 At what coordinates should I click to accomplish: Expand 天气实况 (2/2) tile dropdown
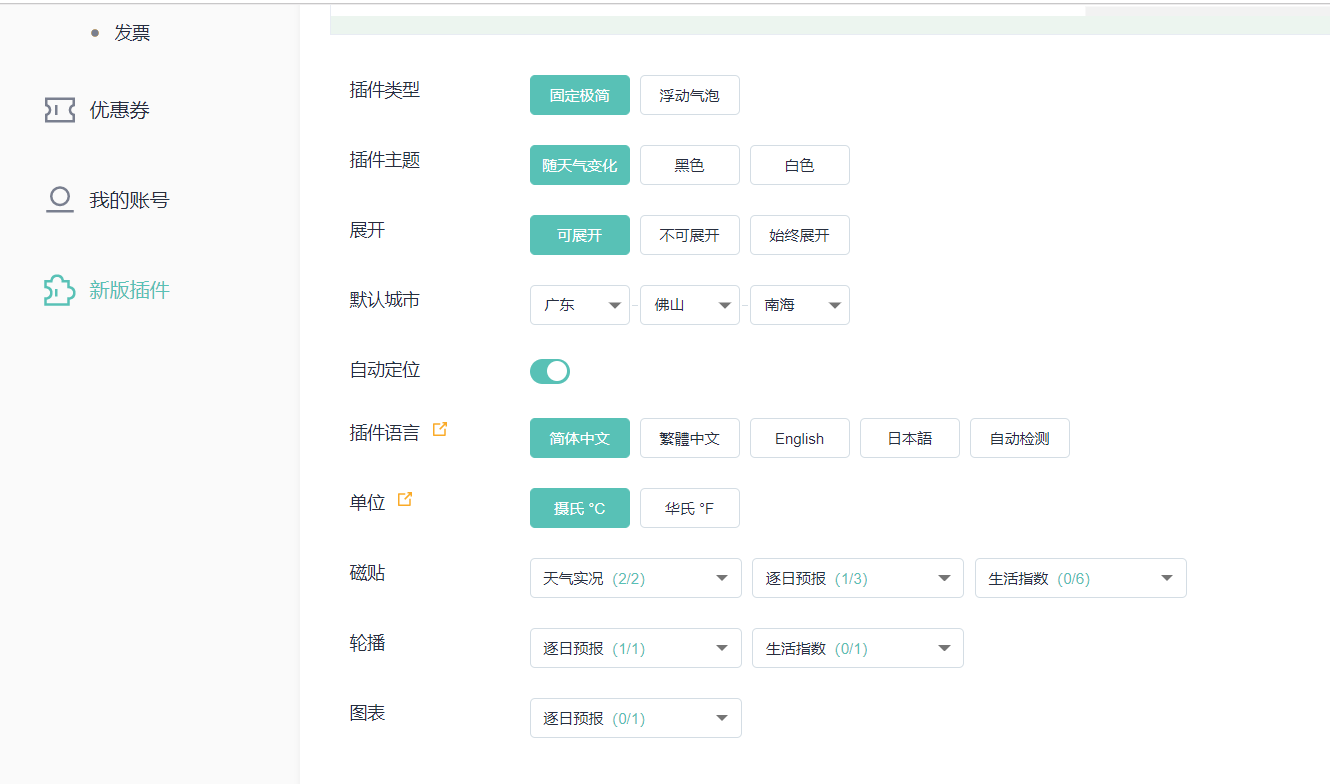(636, 578)
